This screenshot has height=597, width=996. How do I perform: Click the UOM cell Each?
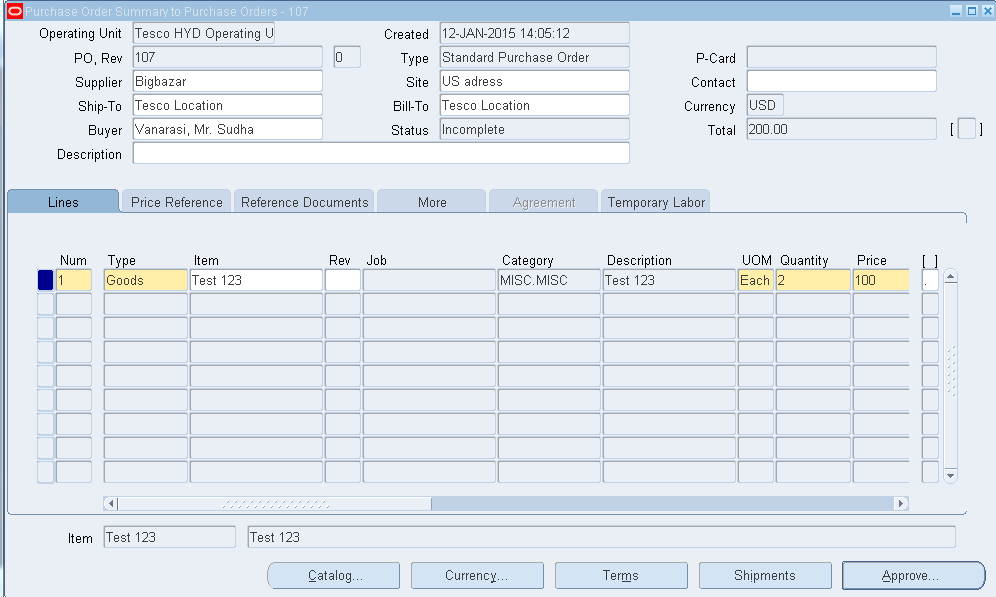point(755,280)
